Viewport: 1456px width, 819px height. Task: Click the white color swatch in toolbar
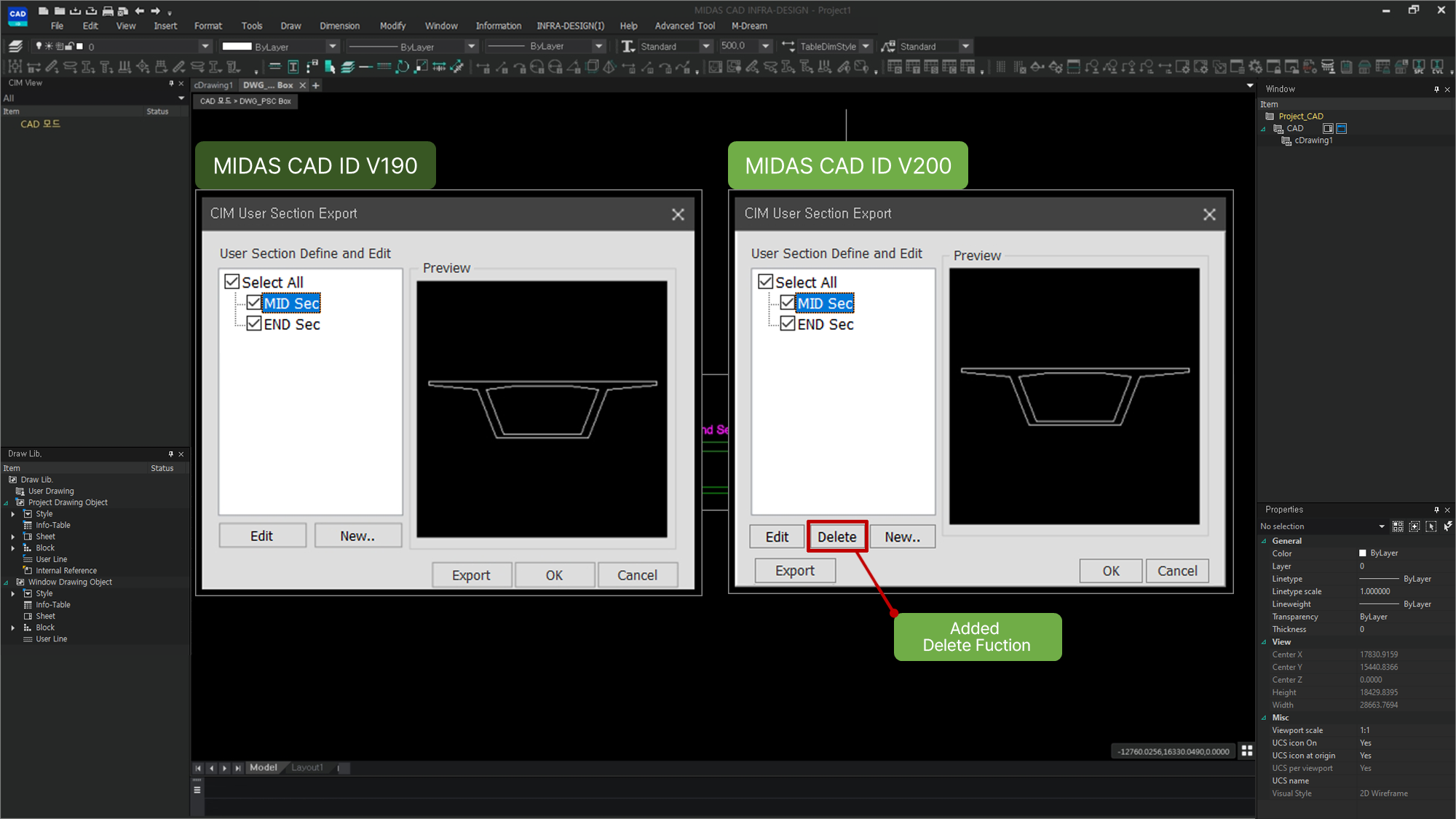pyautogui.click(x=237, y=46)
